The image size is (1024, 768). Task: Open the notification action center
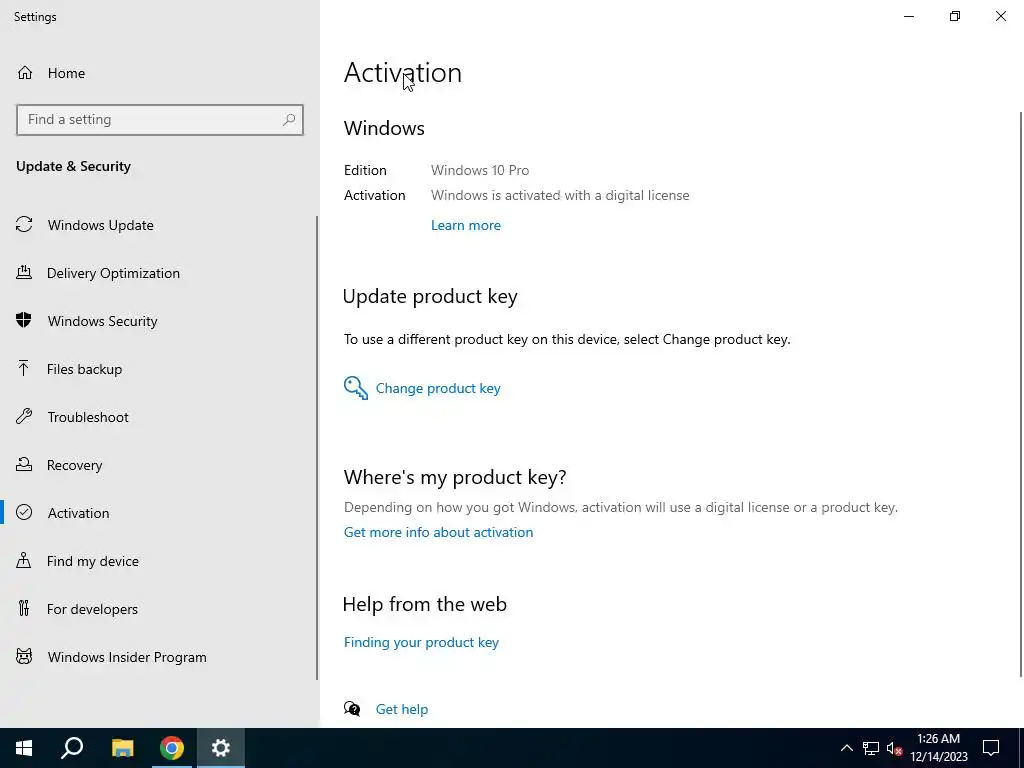click(x=991, y=748)
